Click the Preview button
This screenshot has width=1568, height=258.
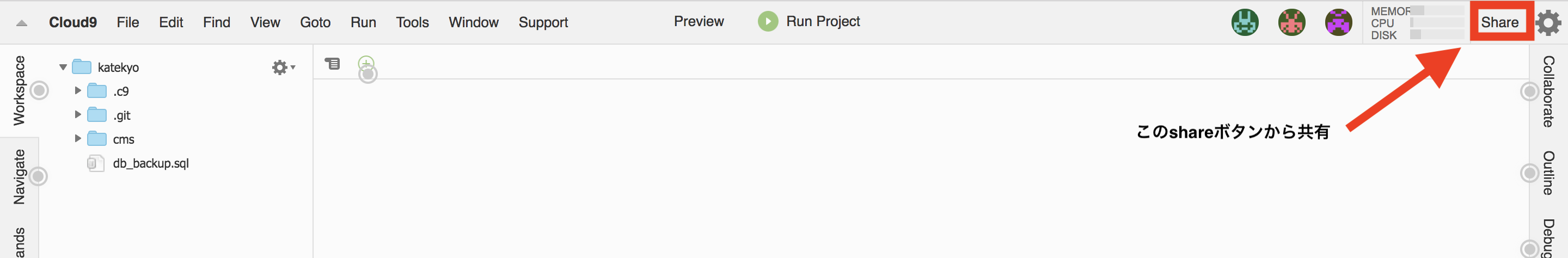[x=699, y=21]
